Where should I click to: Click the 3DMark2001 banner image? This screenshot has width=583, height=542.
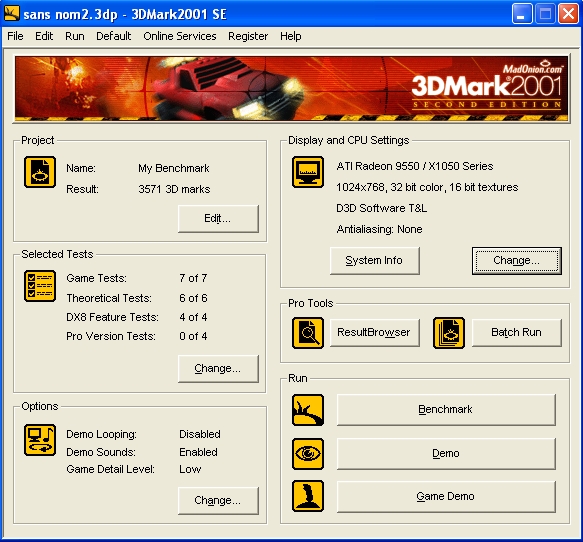point(291,88)
